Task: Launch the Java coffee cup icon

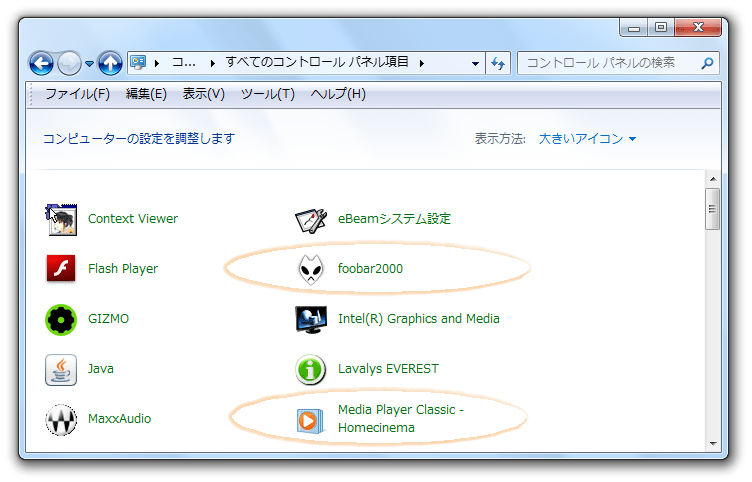Action: [x=61, y=370]
